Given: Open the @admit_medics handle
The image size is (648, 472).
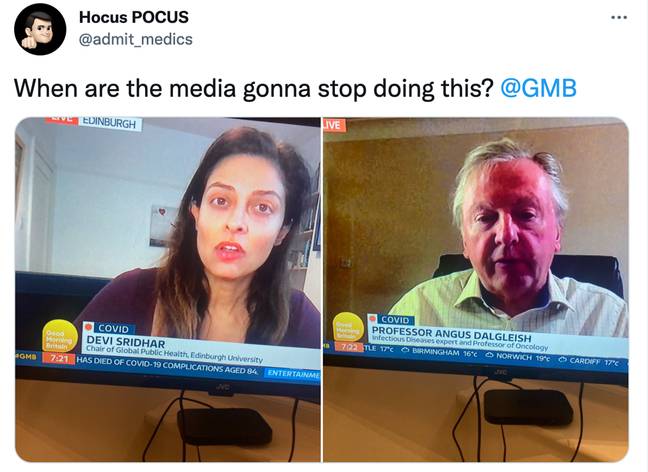Looking at the screenshot, I should [136, 39].
